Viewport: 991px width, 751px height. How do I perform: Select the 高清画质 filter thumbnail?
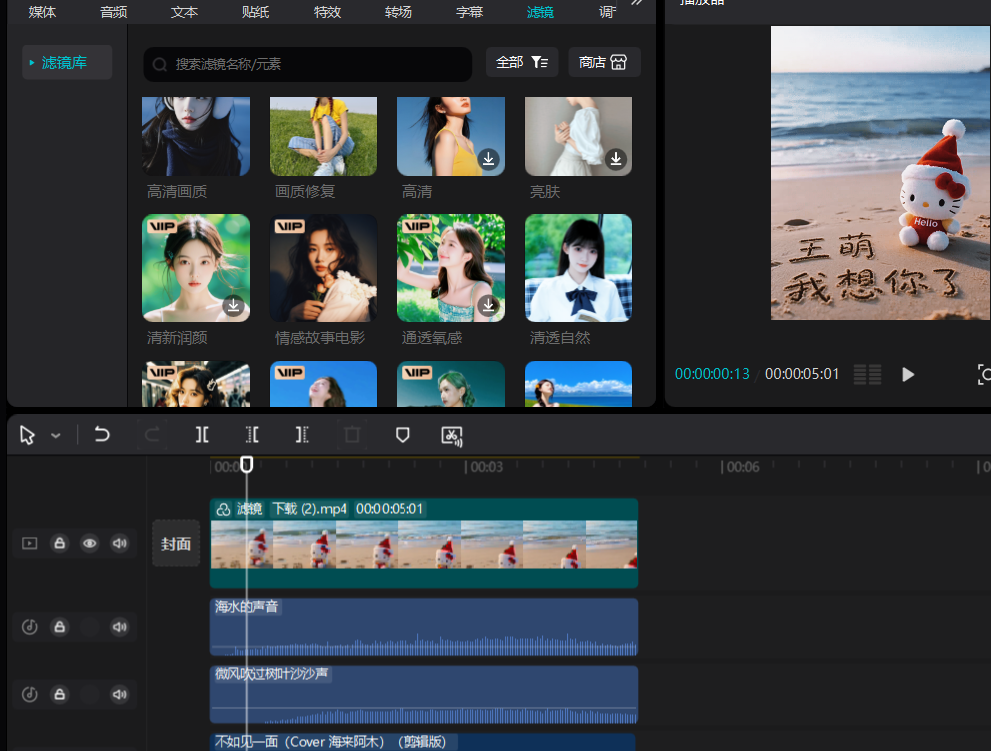click(x=196, y=136)
